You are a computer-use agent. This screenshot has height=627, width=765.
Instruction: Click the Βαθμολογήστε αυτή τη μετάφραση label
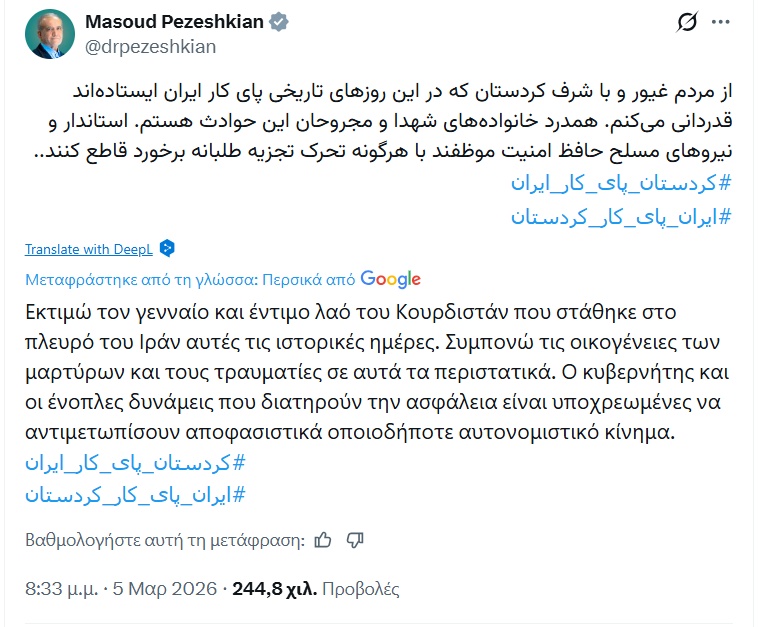[x=165, y=540]
